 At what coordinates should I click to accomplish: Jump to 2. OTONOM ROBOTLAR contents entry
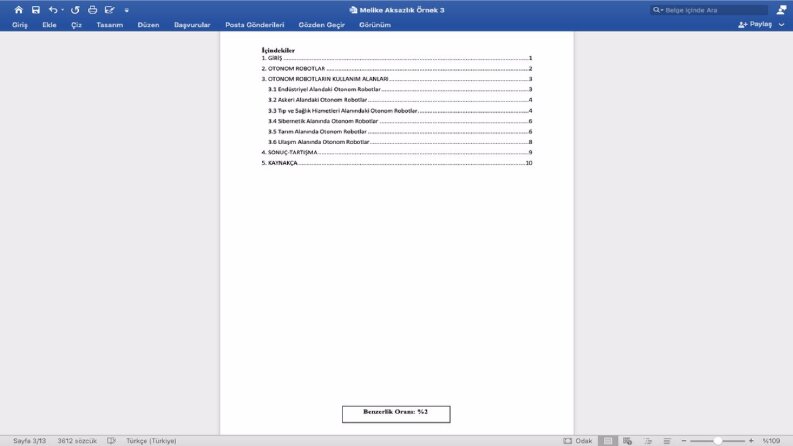click(396, 68)
